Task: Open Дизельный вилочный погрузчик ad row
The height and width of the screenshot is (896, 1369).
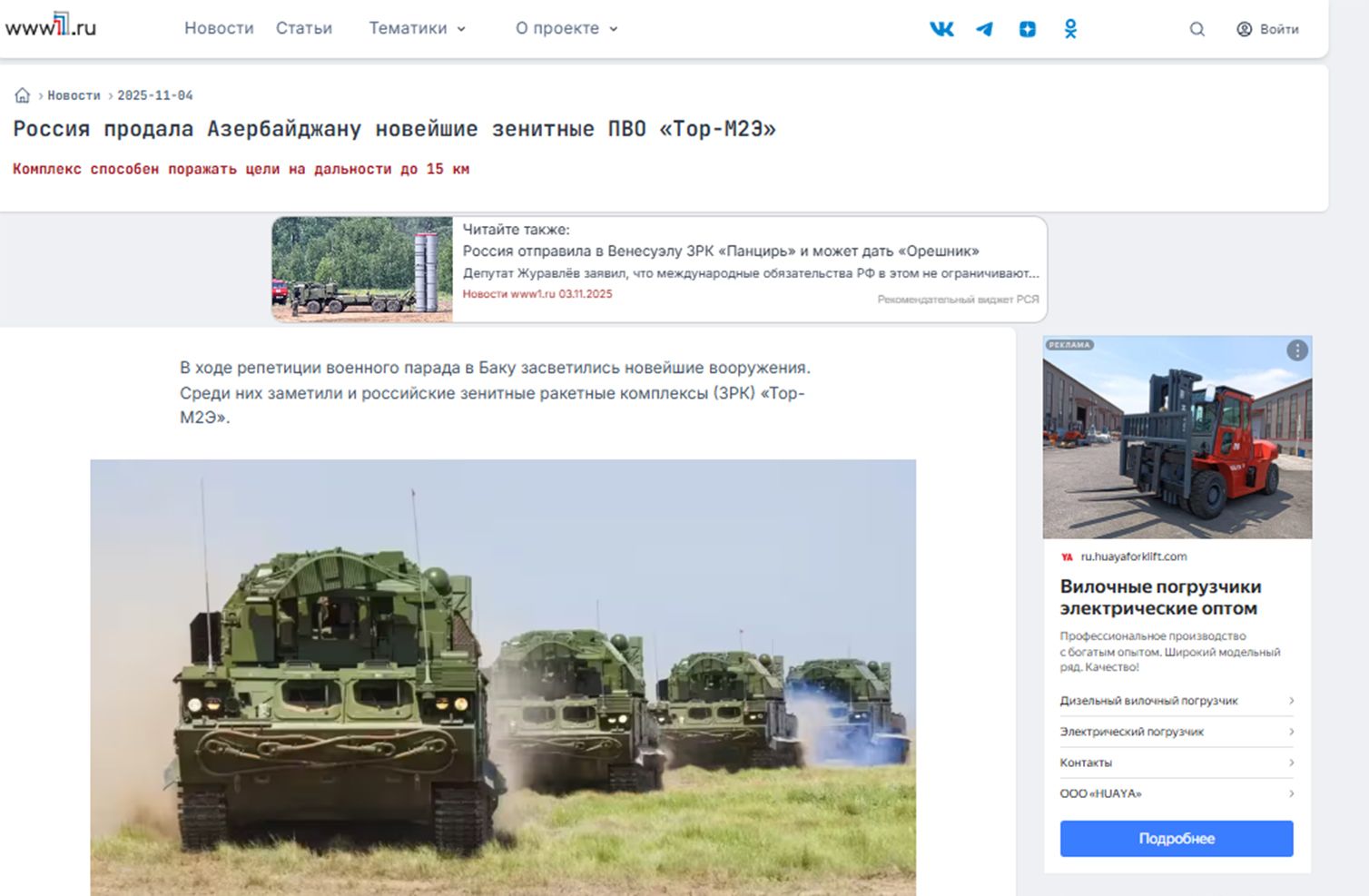Action: tap(1176, 701)
